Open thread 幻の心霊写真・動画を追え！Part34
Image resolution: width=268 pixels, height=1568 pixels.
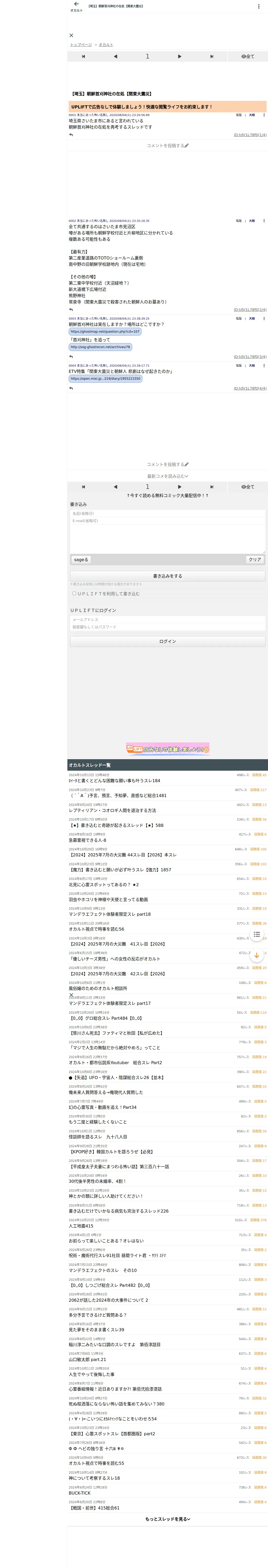click(x=102, y=1107)
